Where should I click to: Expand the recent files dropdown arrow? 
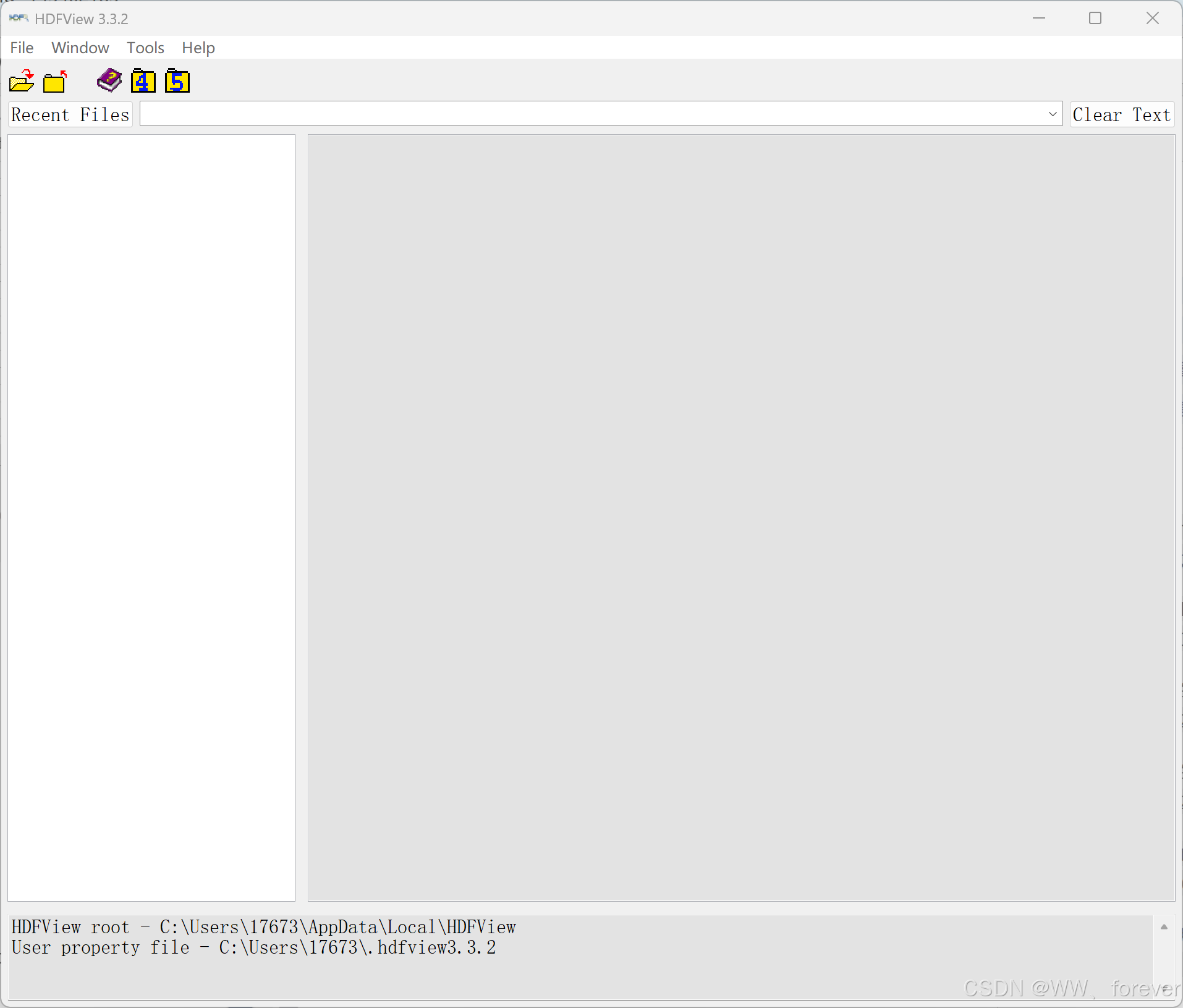point(1053,114)
